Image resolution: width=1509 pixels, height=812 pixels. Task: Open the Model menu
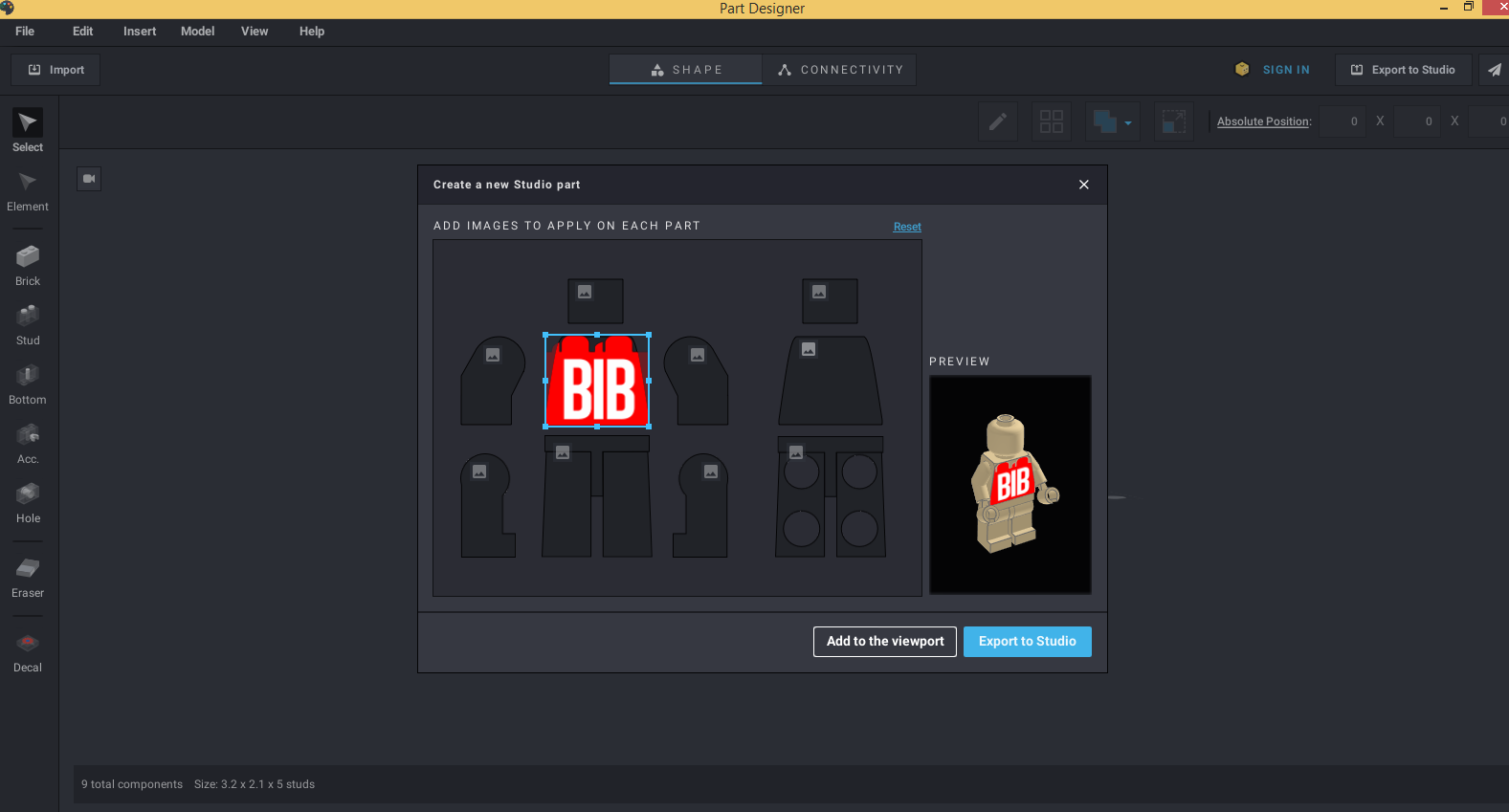pyautogui.click(x=198, y=32)
